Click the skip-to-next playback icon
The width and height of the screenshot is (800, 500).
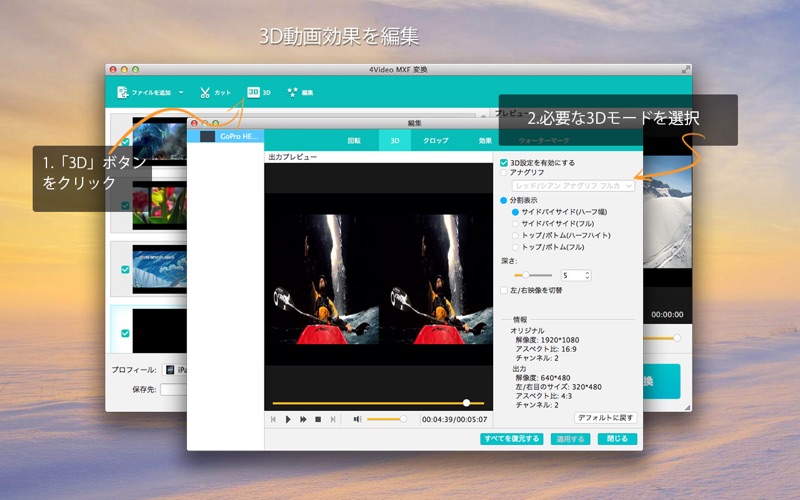pos(333,419)
